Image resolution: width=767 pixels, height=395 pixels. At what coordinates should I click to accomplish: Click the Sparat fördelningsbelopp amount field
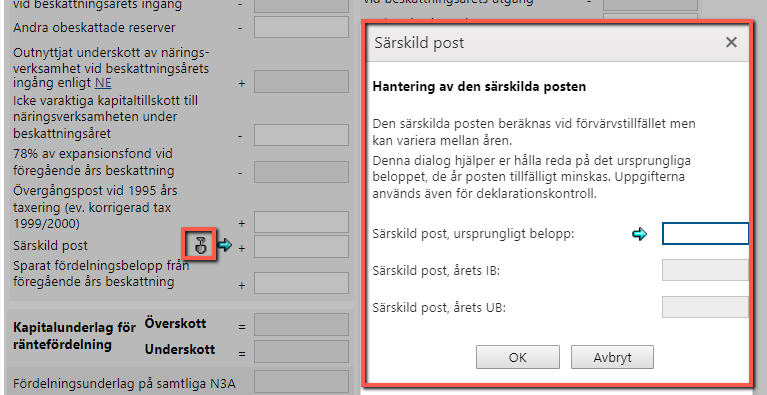(x=301, y=284)
